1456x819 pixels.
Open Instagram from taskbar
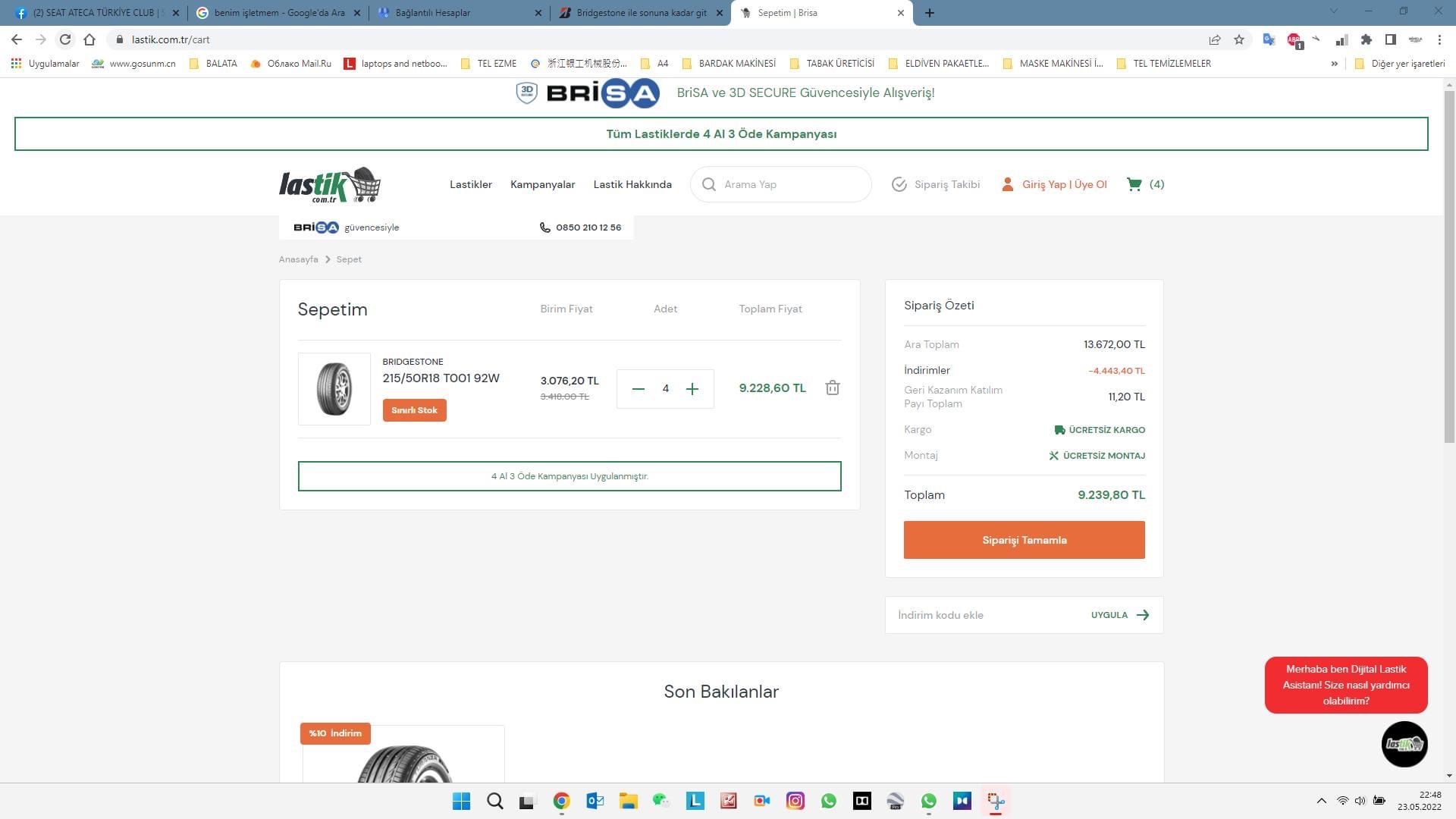[795, 801]
